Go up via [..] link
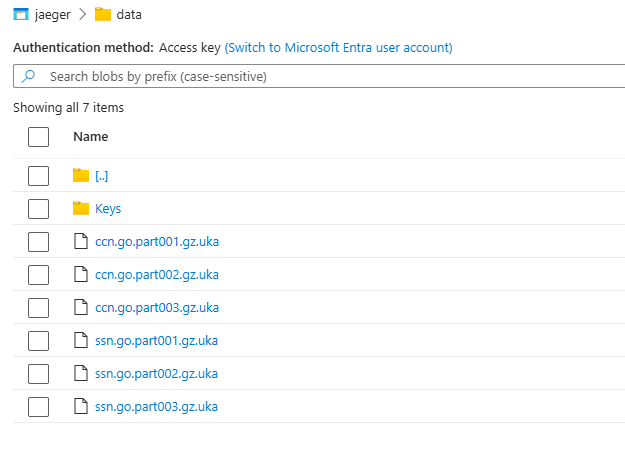Viewport: 625px width, 472px height. click(x=101, y=176)
